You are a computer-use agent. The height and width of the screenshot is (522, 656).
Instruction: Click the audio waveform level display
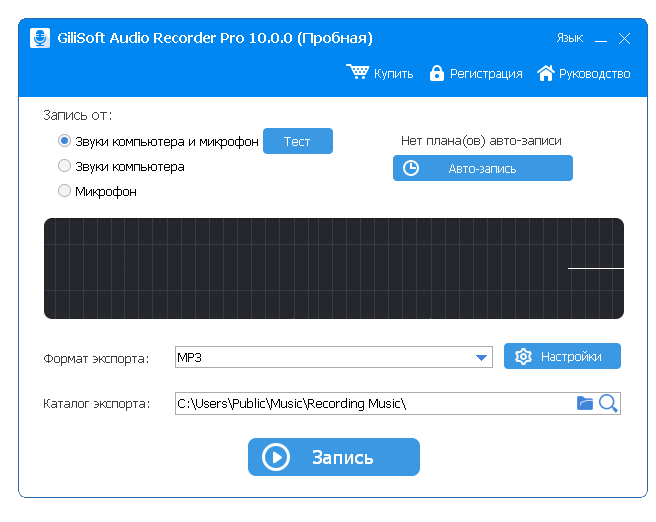click(334, 268)
